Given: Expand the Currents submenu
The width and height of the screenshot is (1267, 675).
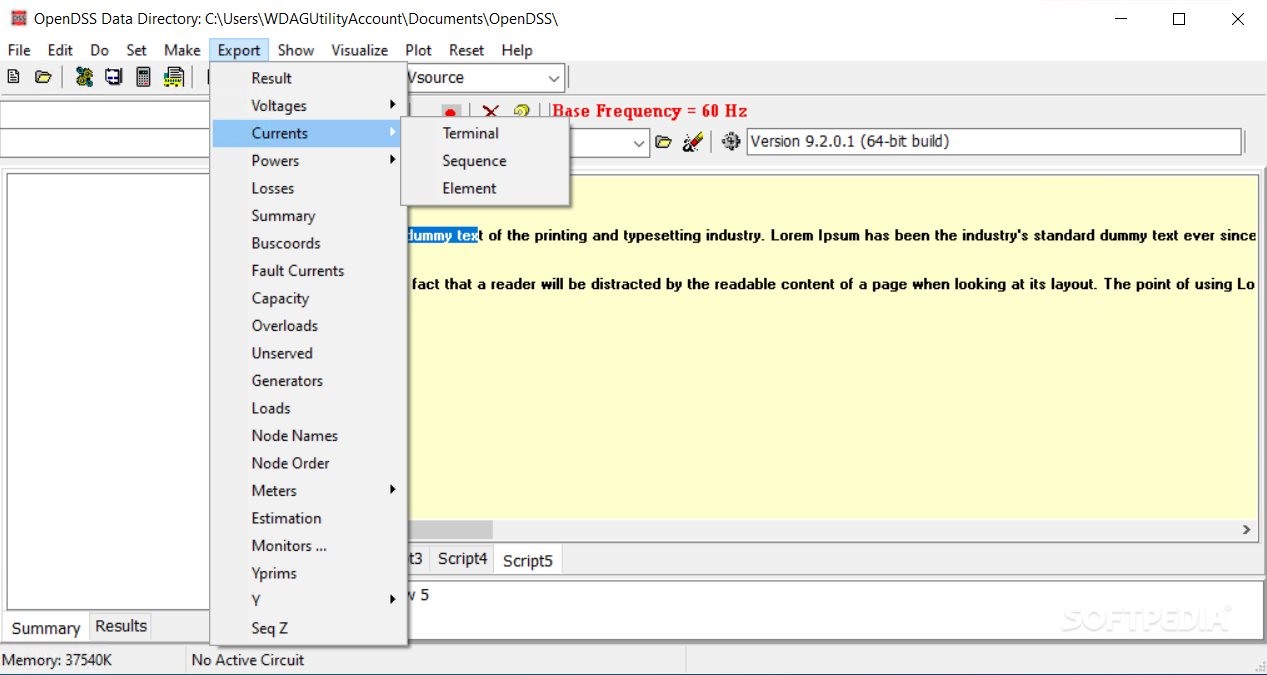Looking at the screenshot, I should point(309,133).
